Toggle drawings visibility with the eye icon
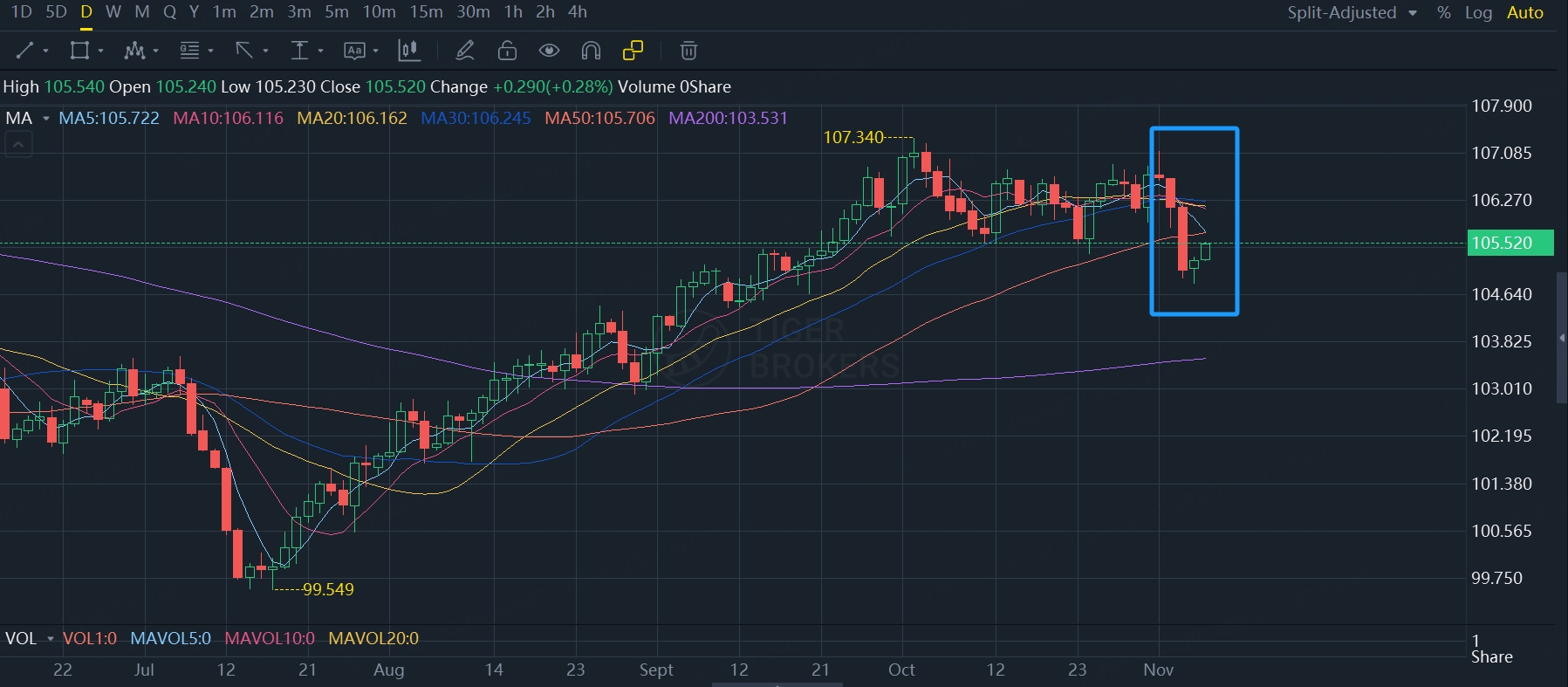The height and width of the screenshot is (687, 1568). point(549,51)
